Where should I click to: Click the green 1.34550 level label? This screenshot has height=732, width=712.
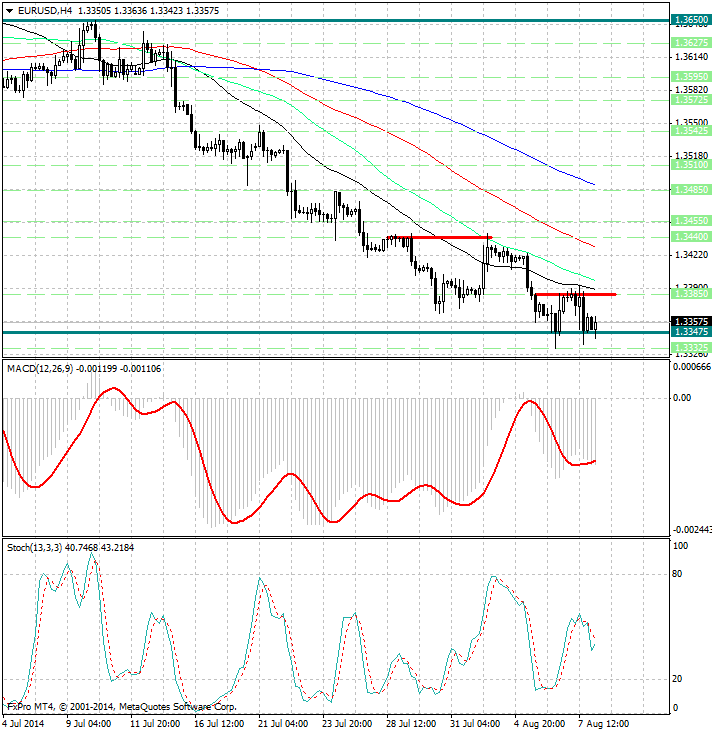pos(691,220)
